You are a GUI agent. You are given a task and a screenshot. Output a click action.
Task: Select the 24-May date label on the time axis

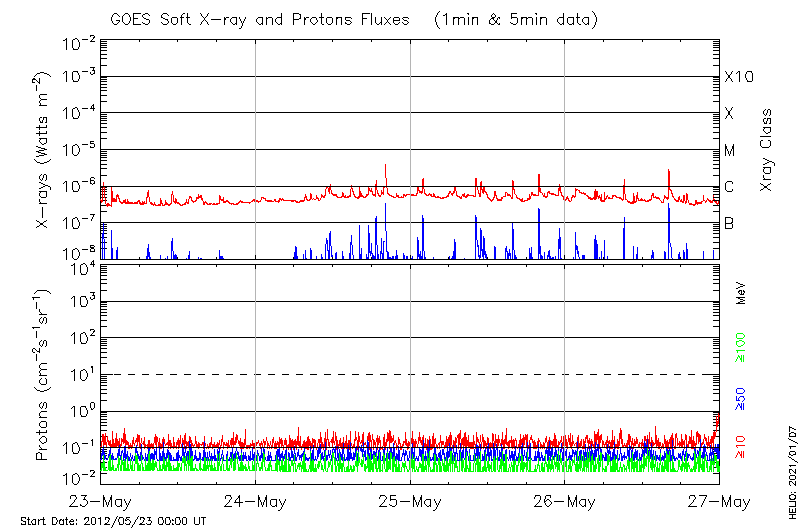(256, 500)
